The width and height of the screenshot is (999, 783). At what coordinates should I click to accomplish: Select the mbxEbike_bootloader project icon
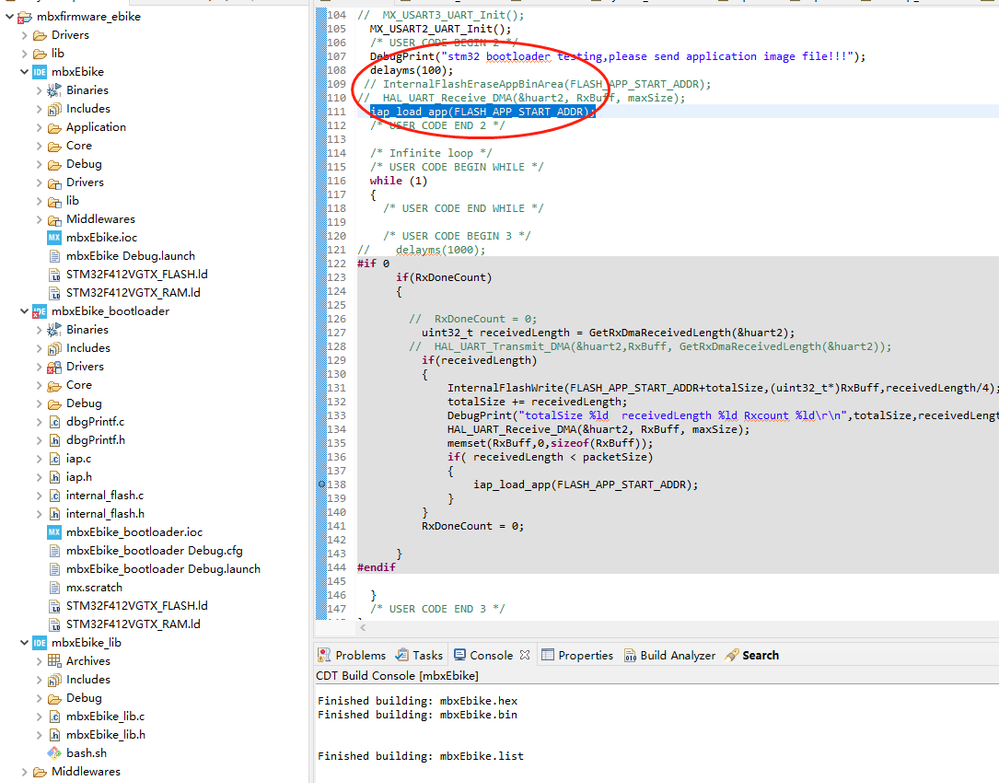click(40, 312)
